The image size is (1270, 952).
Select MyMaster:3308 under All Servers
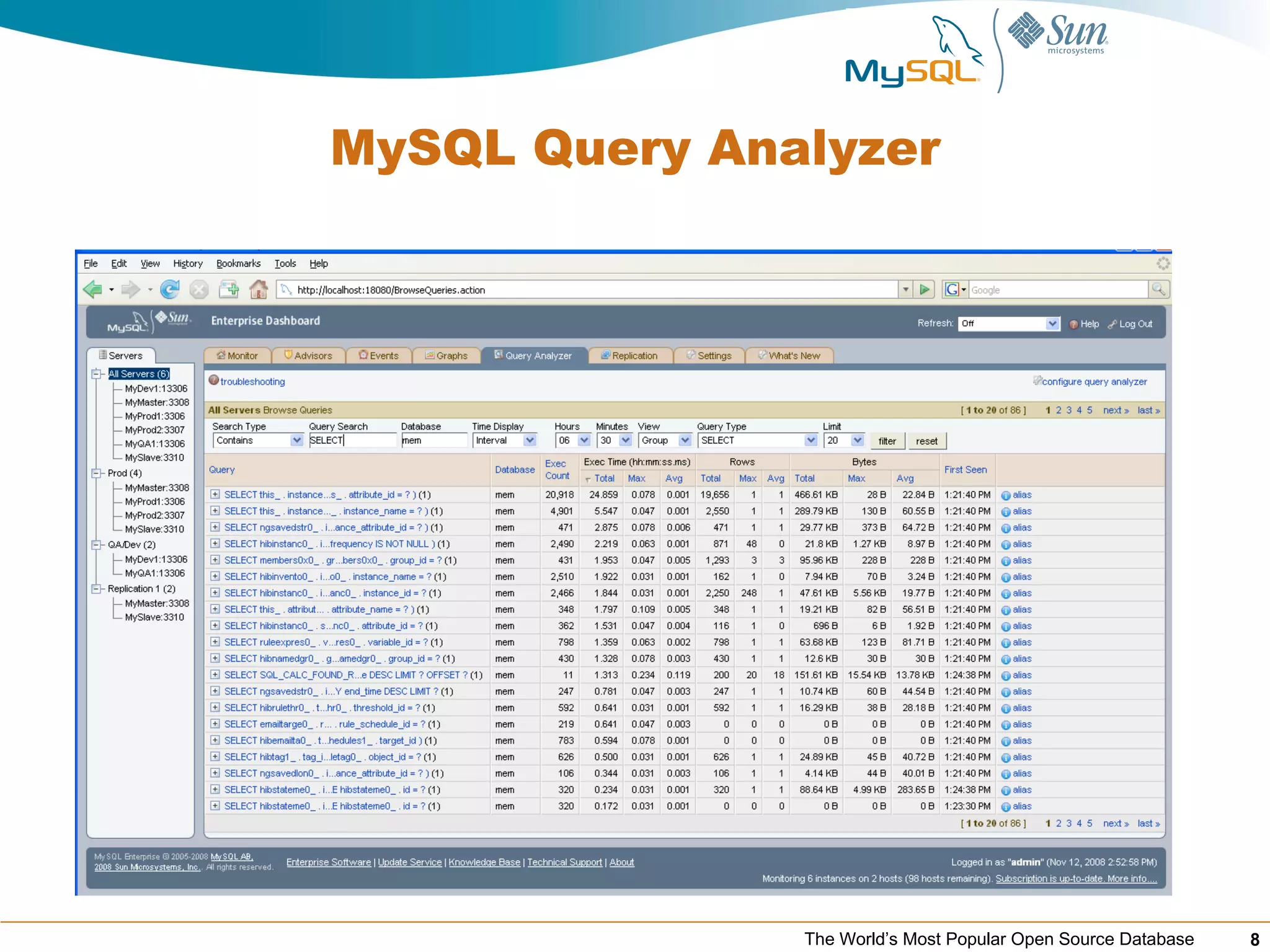click(x=157, y=402)
